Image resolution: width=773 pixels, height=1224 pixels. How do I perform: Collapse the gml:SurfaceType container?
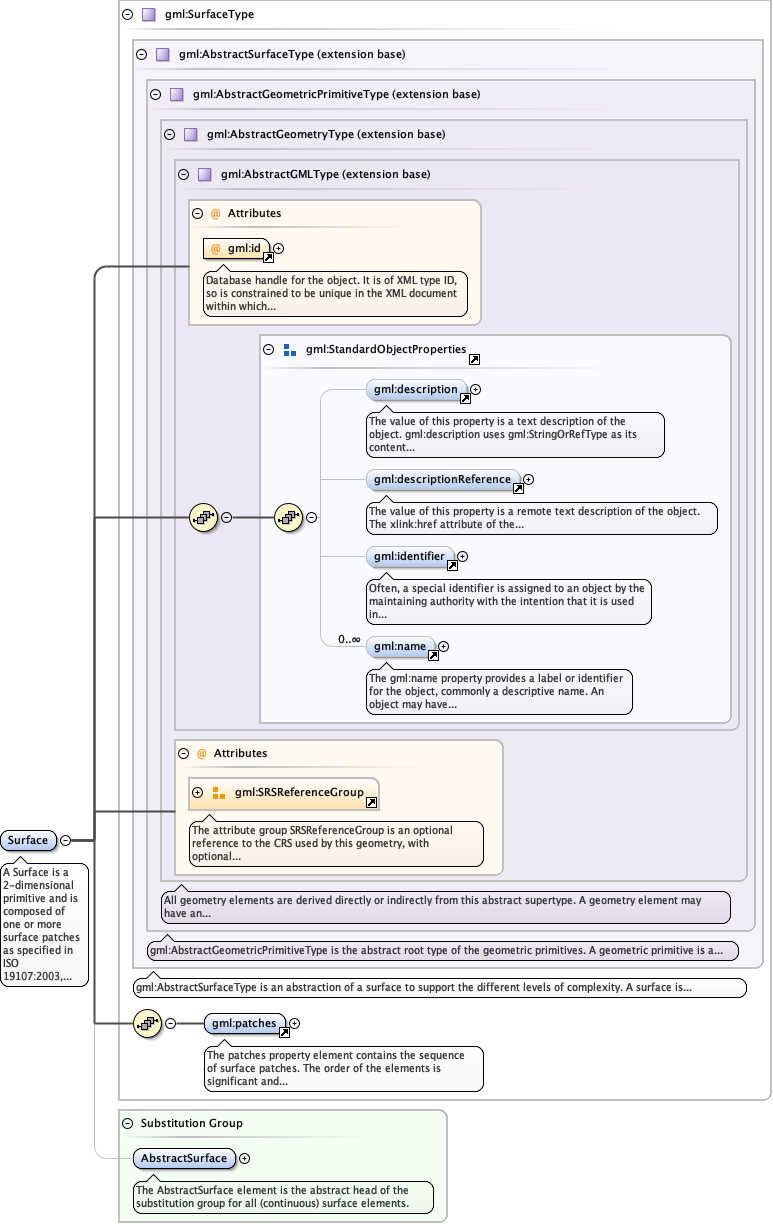(x=127, y=15)
